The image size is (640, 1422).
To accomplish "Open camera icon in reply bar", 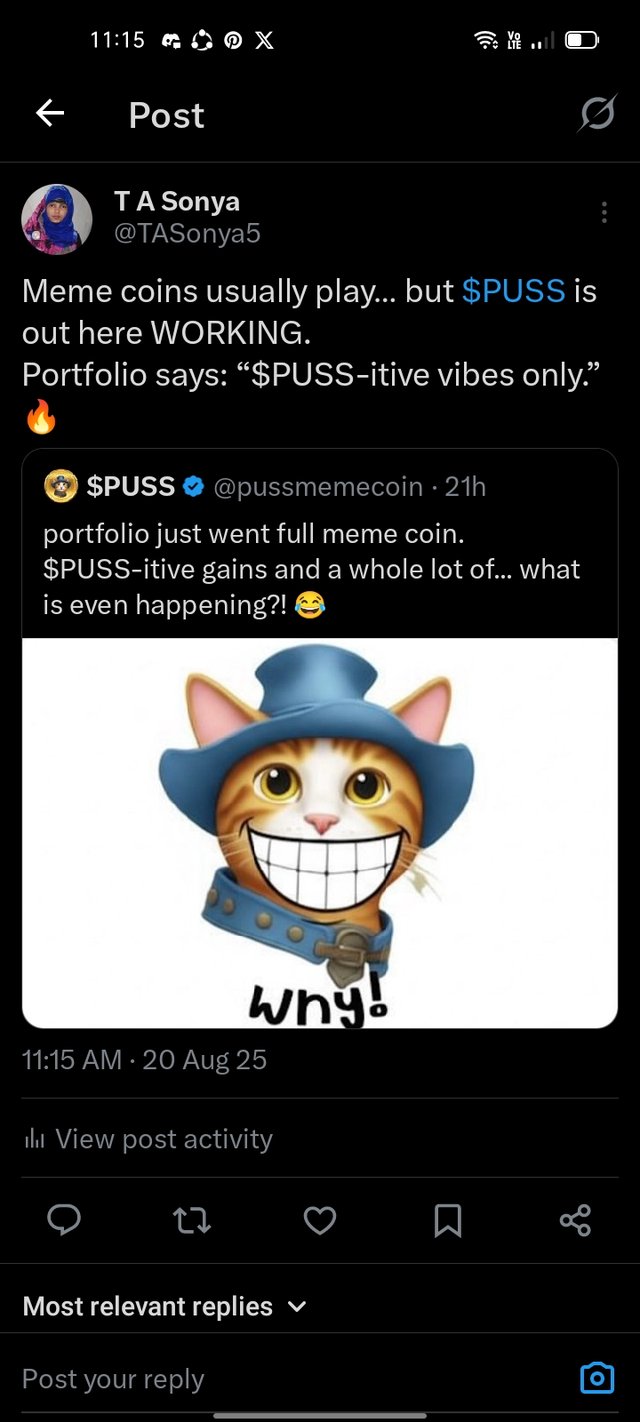I will [x=597, y=1378].
